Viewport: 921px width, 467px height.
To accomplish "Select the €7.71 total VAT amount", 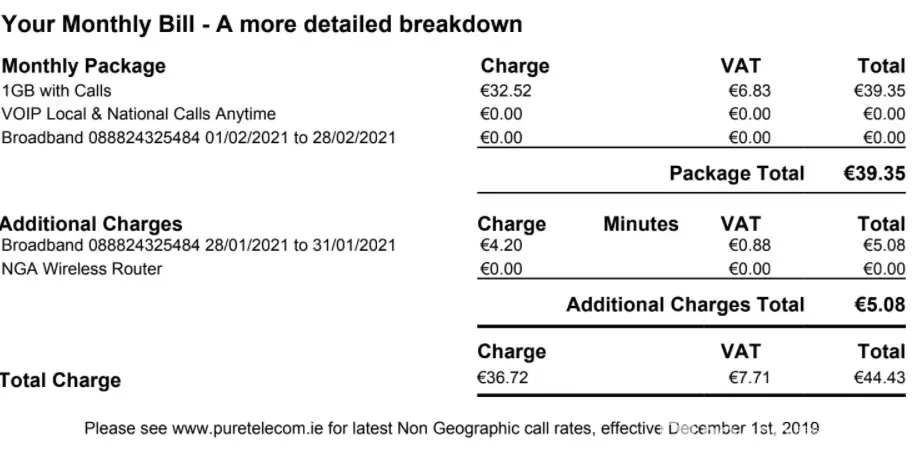I will [749, 377].
